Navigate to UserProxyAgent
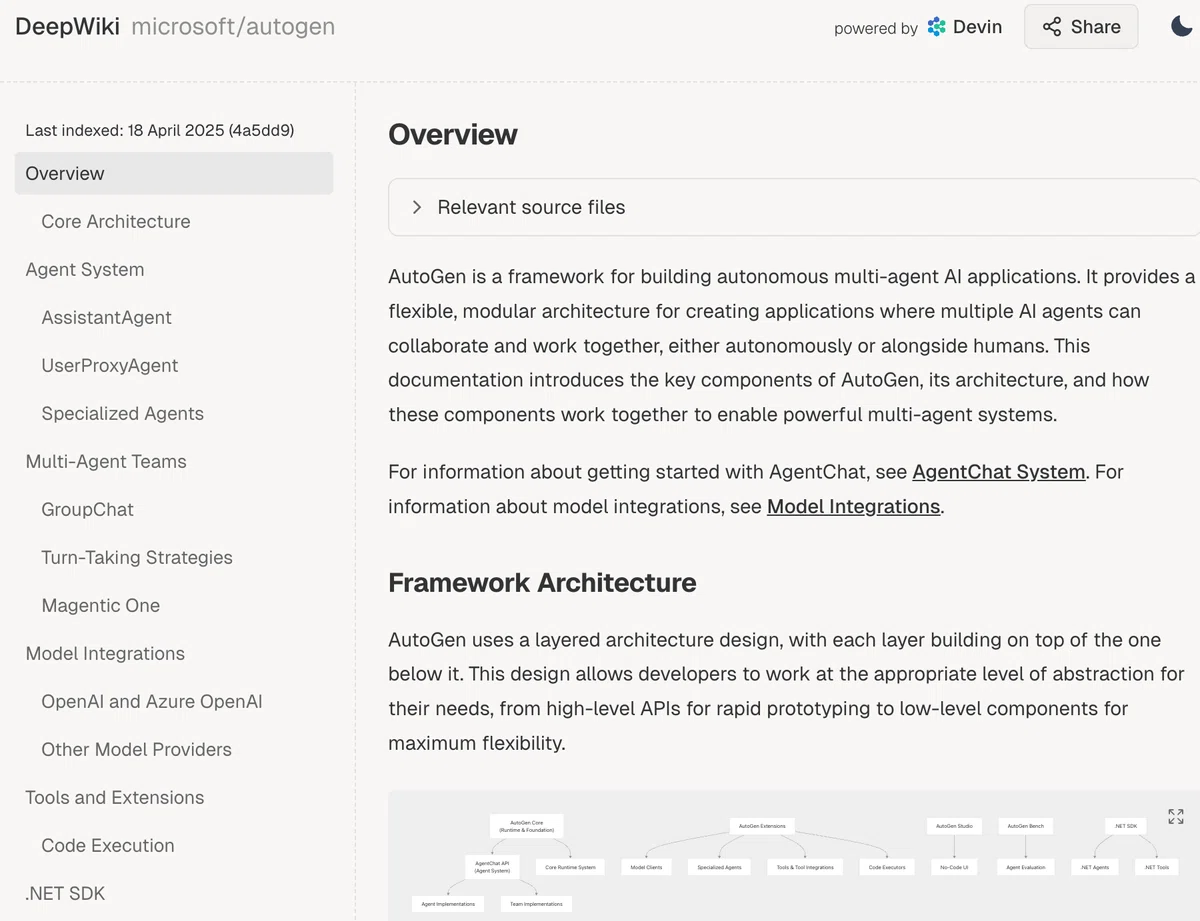The image size is (1200, 921). coord(110,365)
